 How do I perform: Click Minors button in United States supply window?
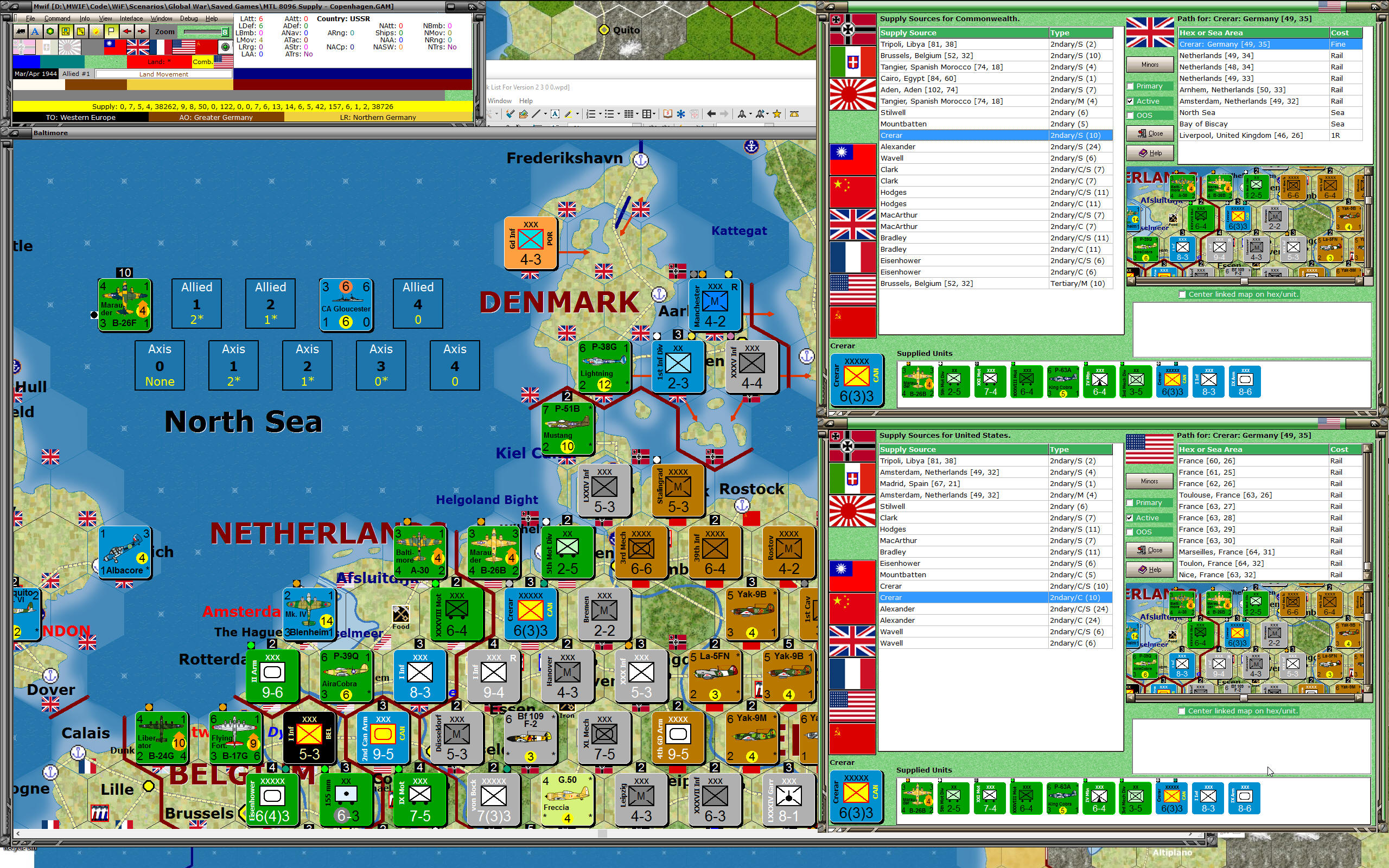point(1149,482)
